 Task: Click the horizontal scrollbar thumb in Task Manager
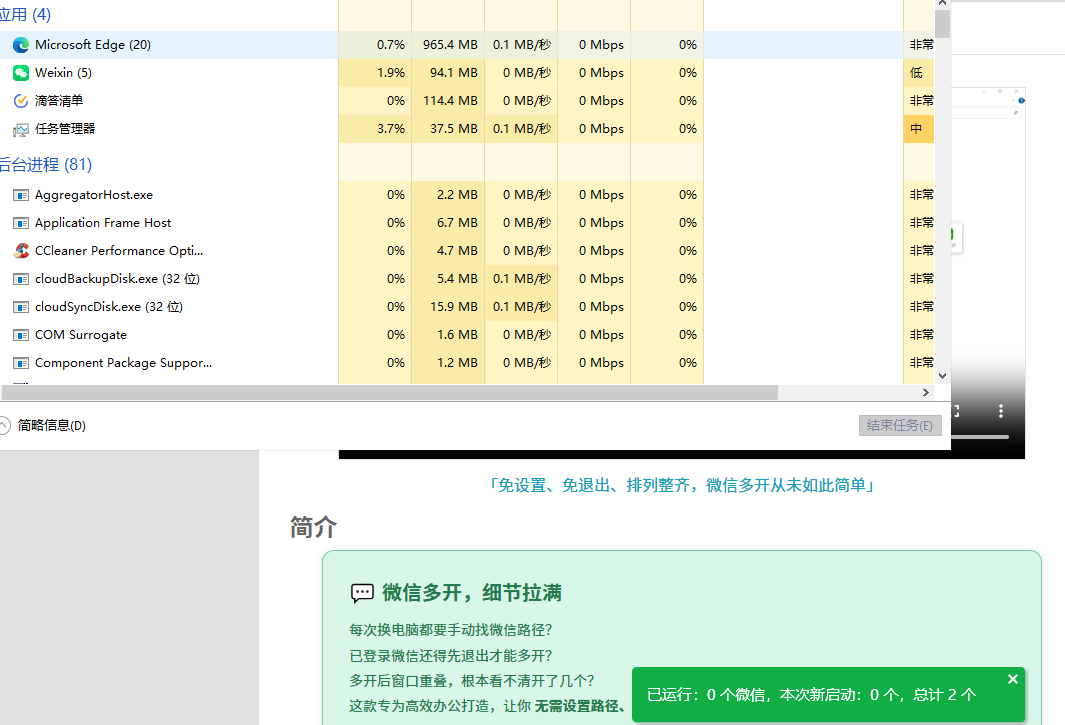click(390, 393)
